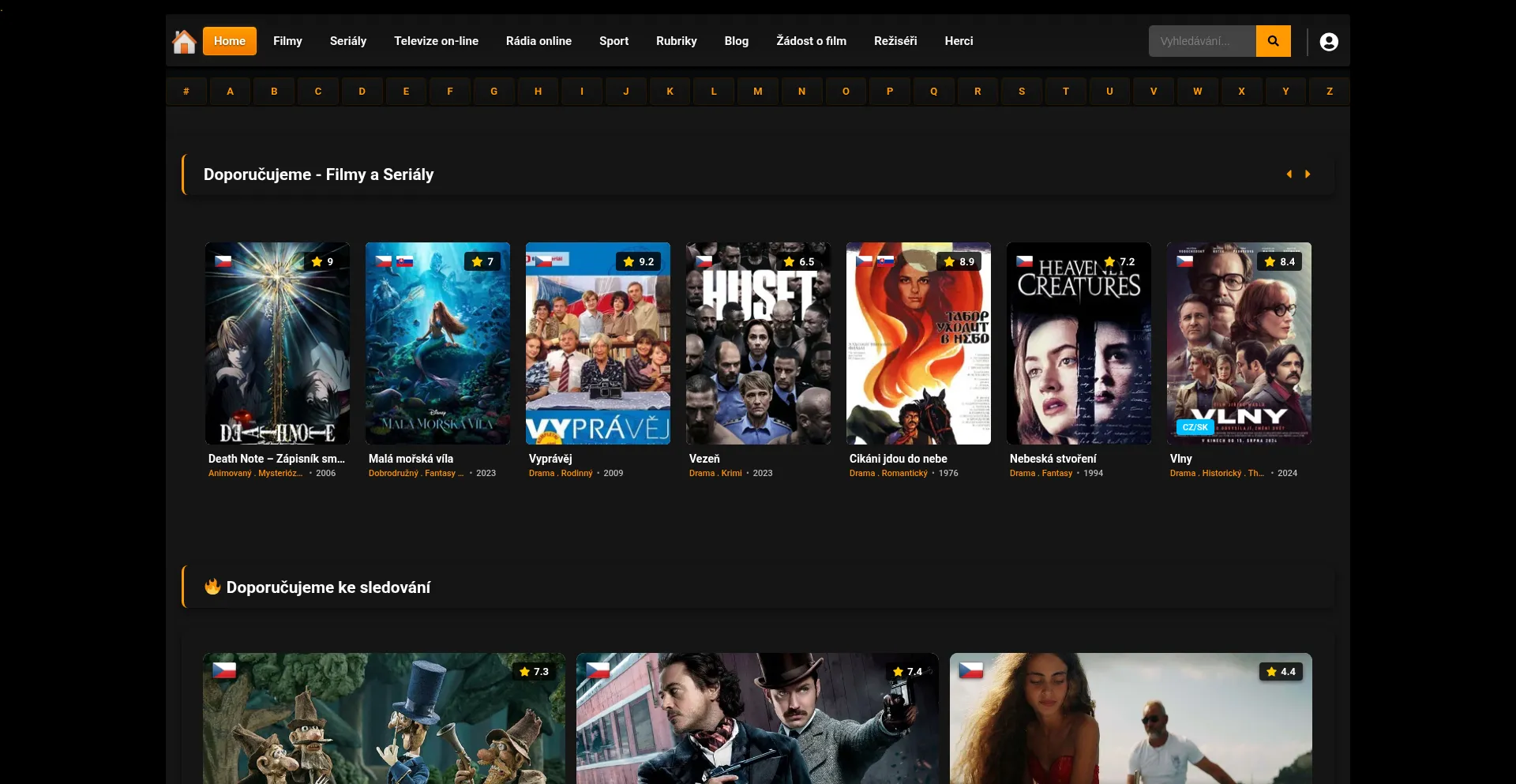Open the Heavenly Creatures poster
This screenshot has width=1516, height=784.
point(1079,343)
